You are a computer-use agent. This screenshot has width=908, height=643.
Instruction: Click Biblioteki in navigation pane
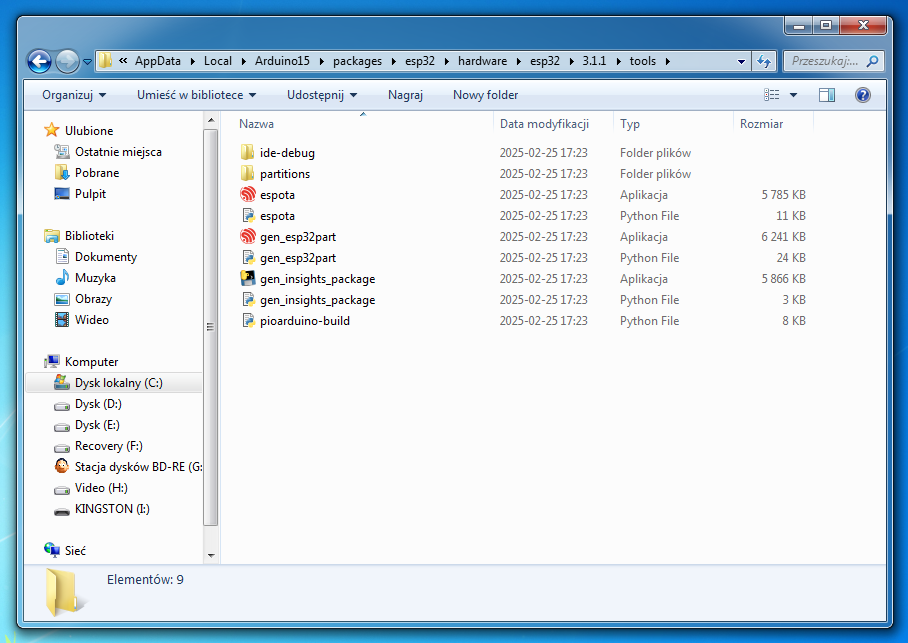tap(89, 236)
